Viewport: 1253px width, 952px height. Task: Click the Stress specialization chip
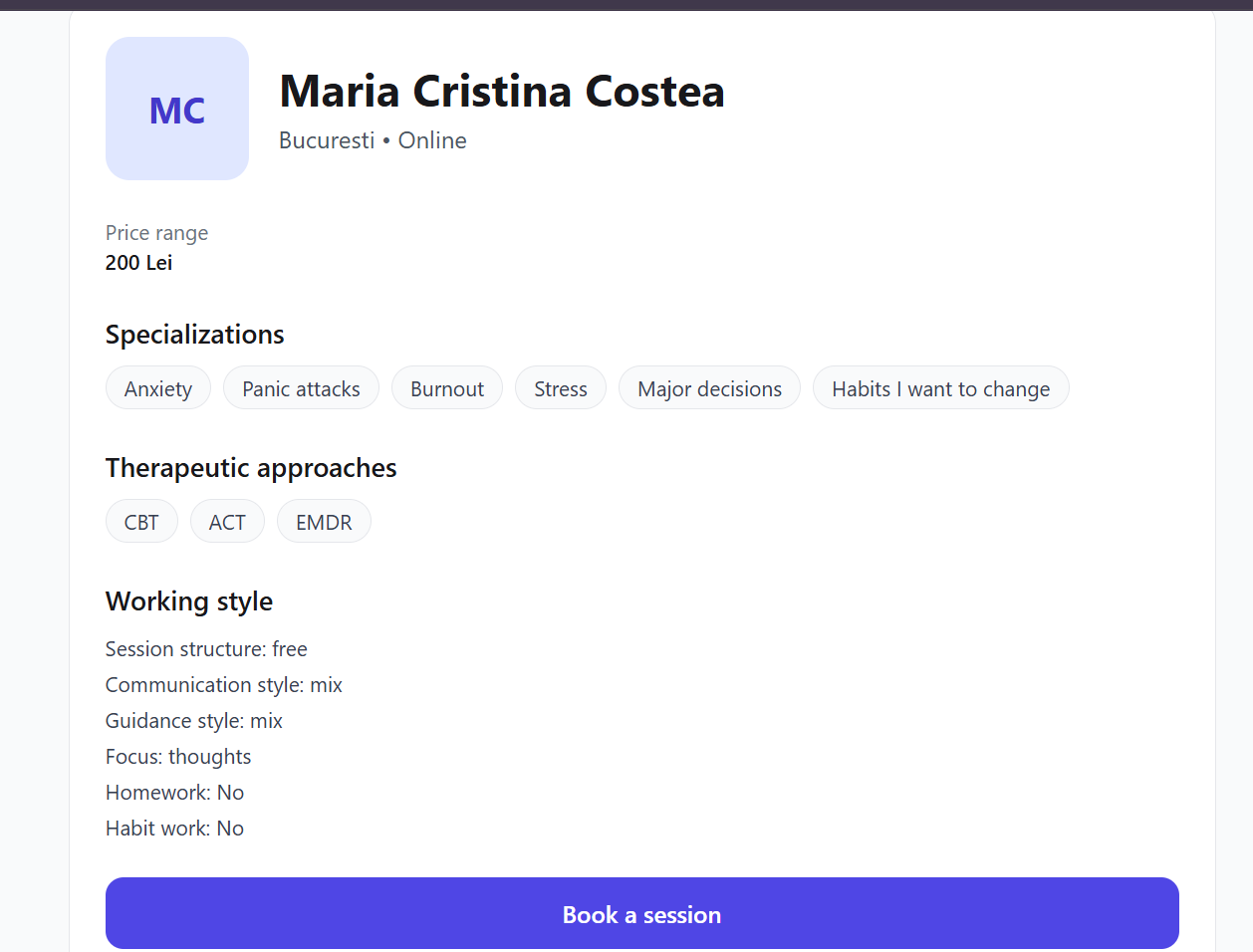click(561, 388)
